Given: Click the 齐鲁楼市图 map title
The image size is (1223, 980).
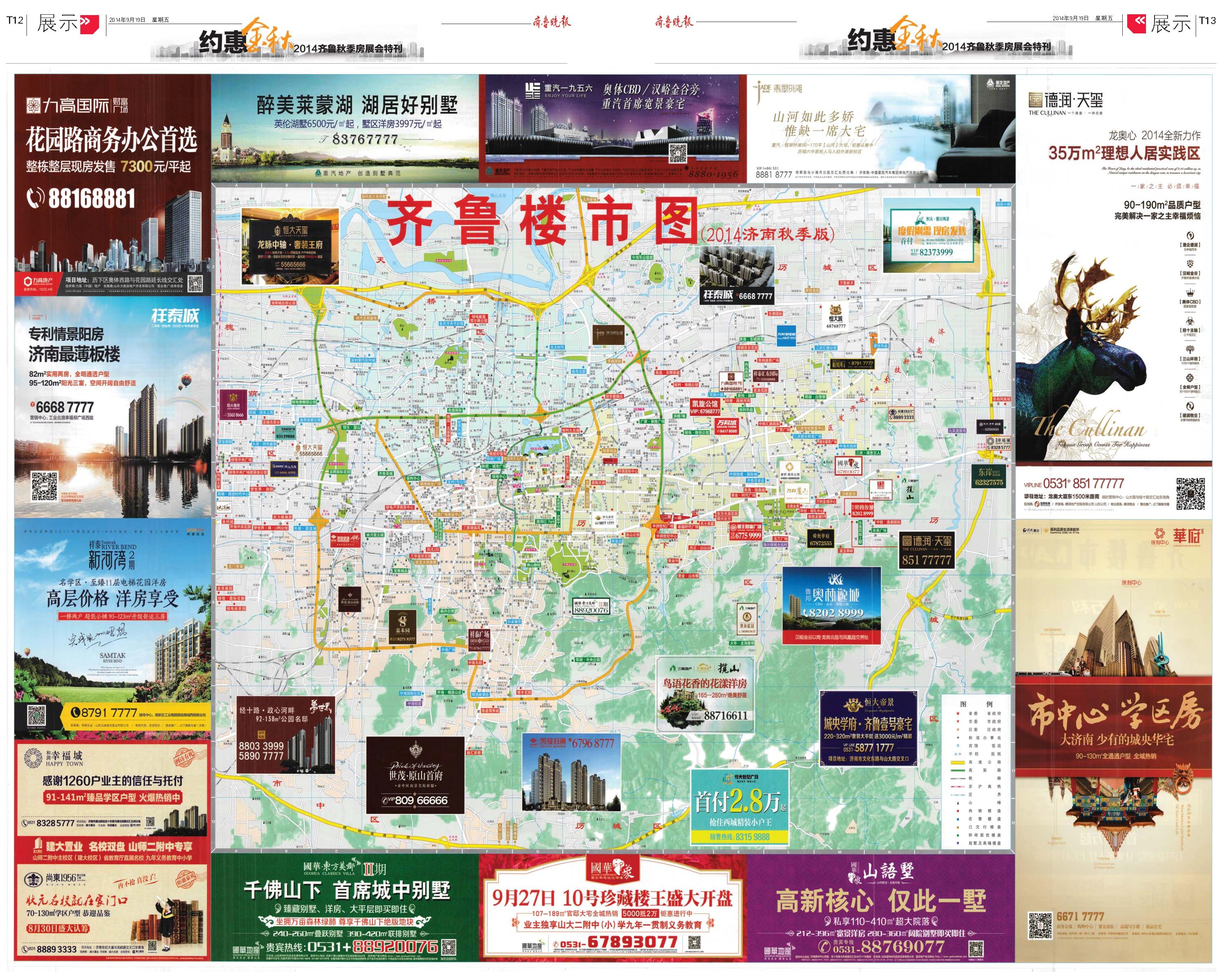Looking at the screenshot, I should 542,221.
